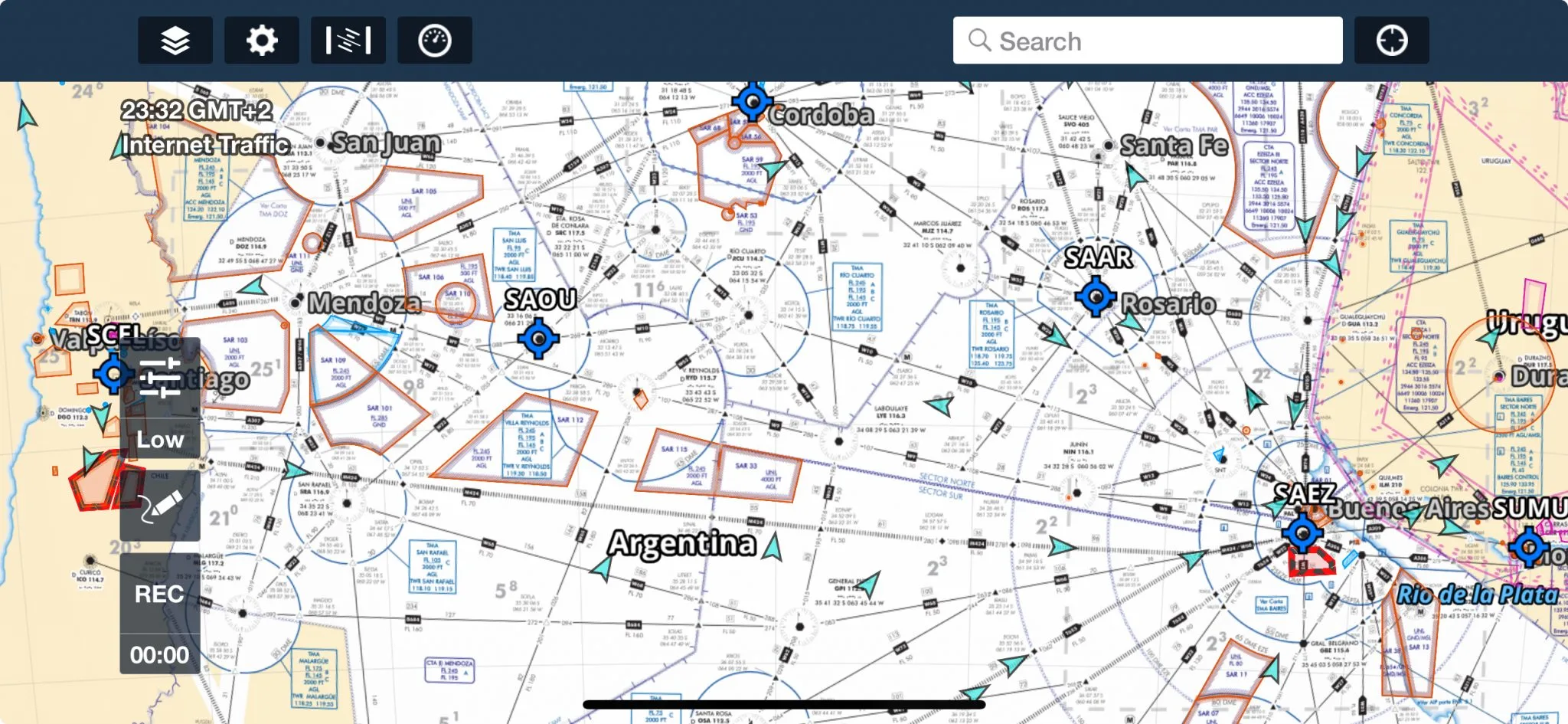Open the instruments gauge panel
The width and height of the screenshot is (1568, 724).
click(x=435, y=41)
